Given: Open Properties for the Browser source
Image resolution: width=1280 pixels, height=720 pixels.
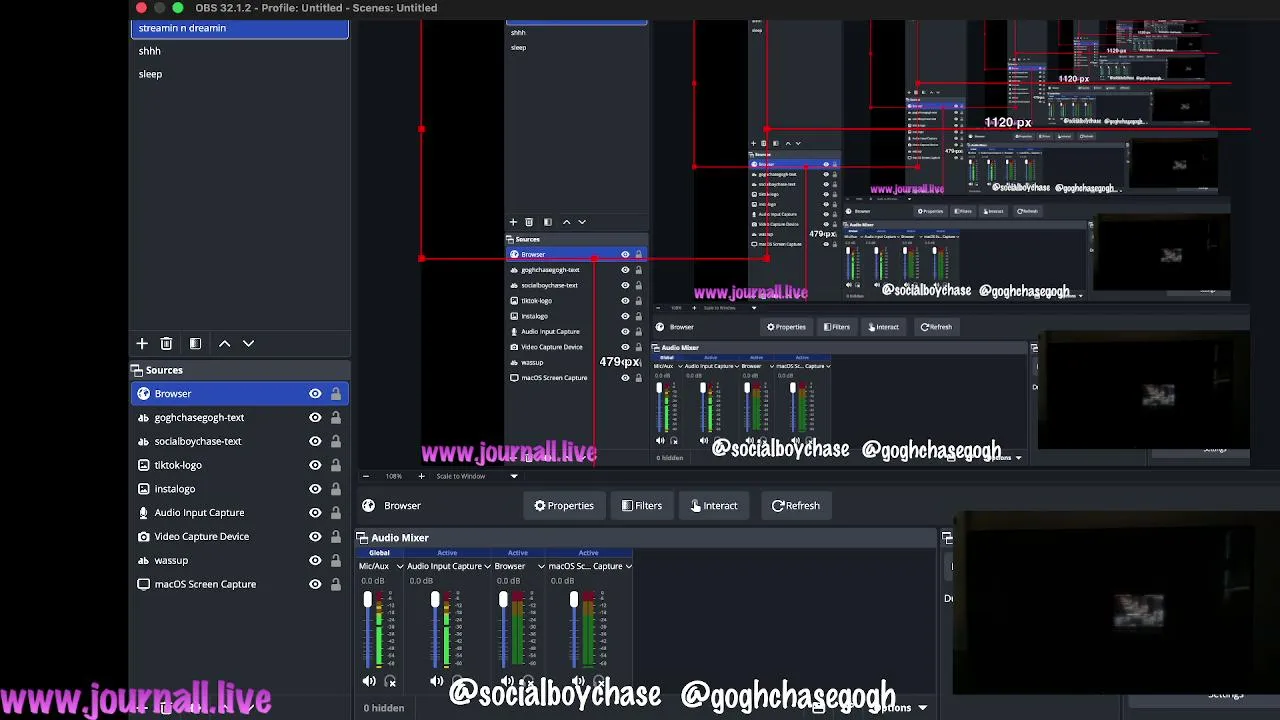Looking at the screenshot, I should (x=564, y=506).
